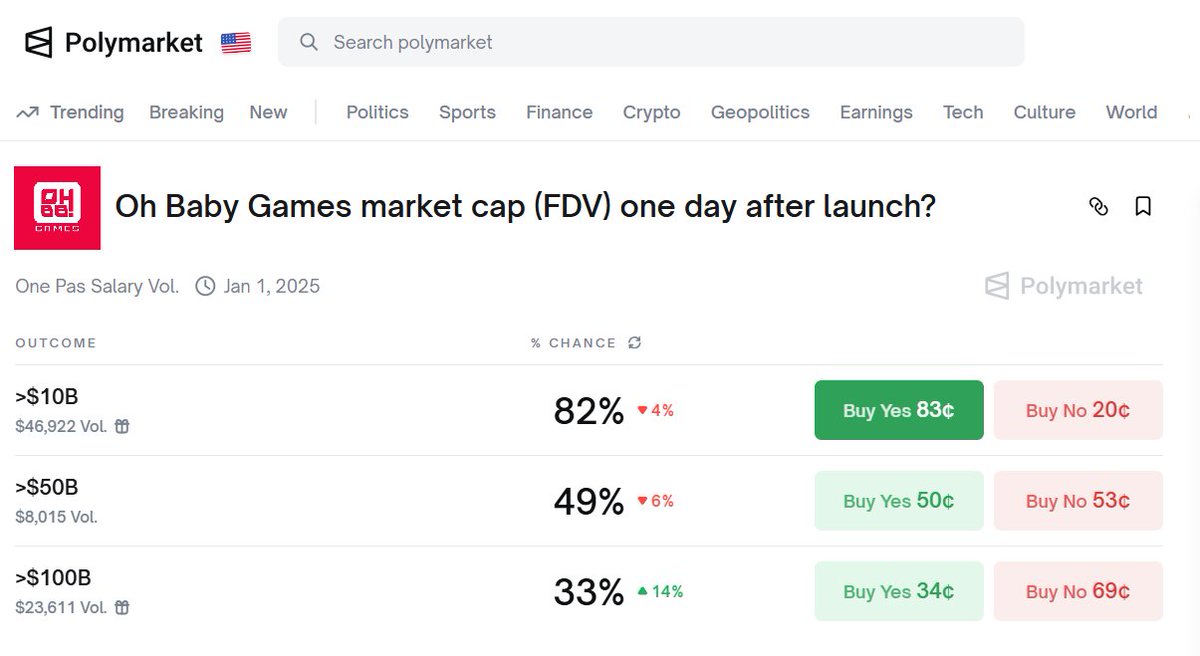Buy Yes at 34¢ for >$100B
Viewport: 1200px width, 656px height.
pyautogui.click(x=899, y=591)
